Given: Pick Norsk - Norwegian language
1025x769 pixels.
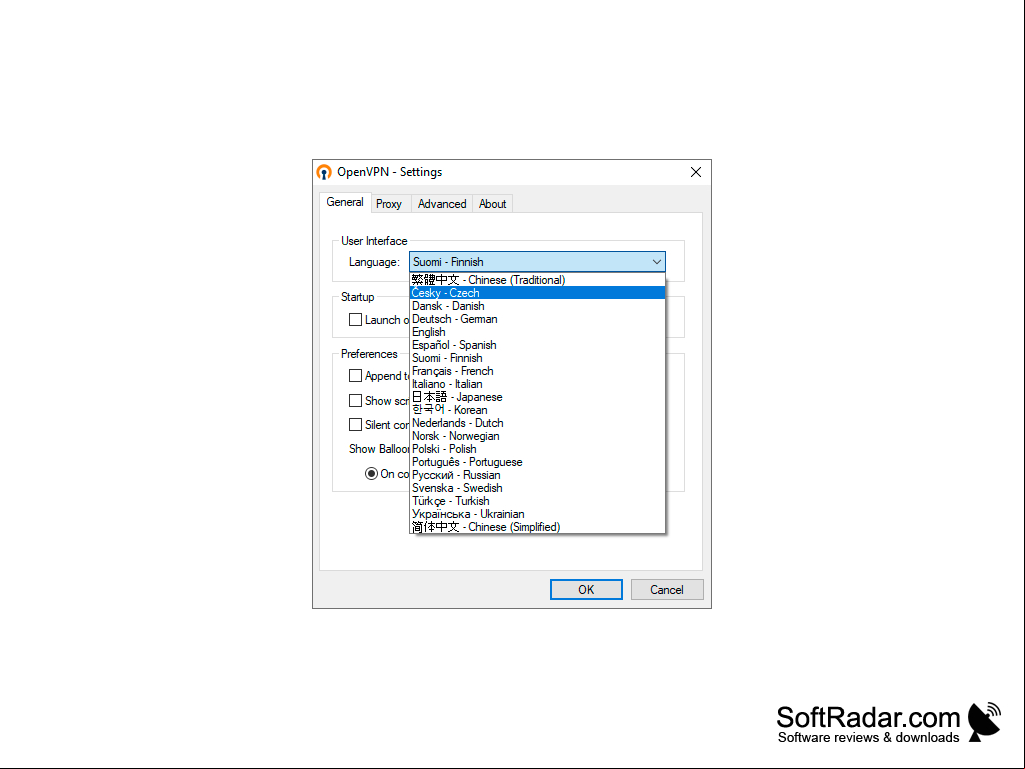Looking at the screenshot, I should tap(537, 436).
